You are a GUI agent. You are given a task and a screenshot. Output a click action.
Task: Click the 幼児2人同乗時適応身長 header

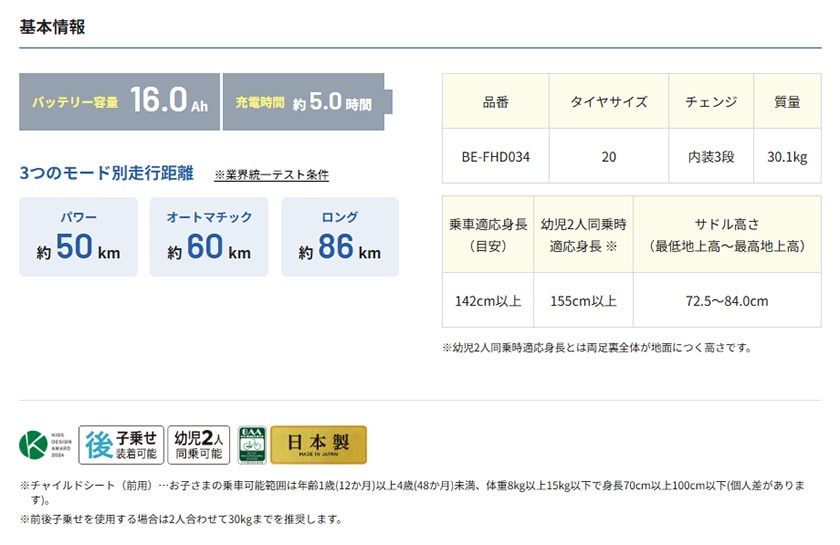coord(583,235)
